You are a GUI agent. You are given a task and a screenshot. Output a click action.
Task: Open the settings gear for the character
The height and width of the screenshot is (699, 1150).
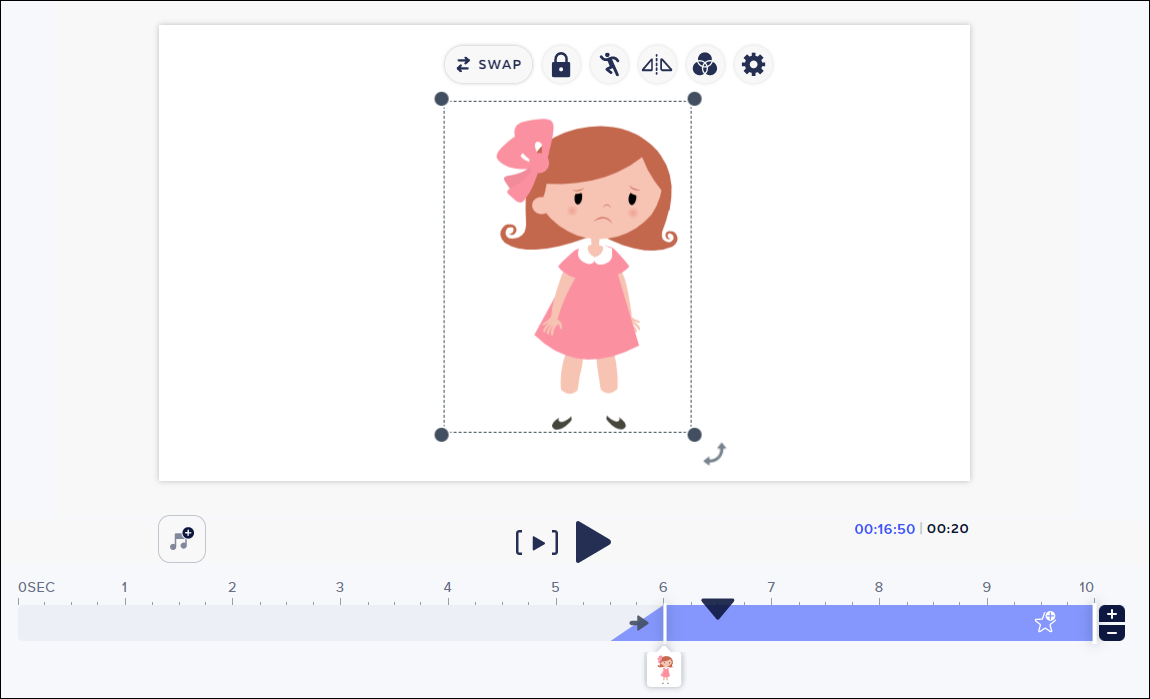[x=753, y=65]
